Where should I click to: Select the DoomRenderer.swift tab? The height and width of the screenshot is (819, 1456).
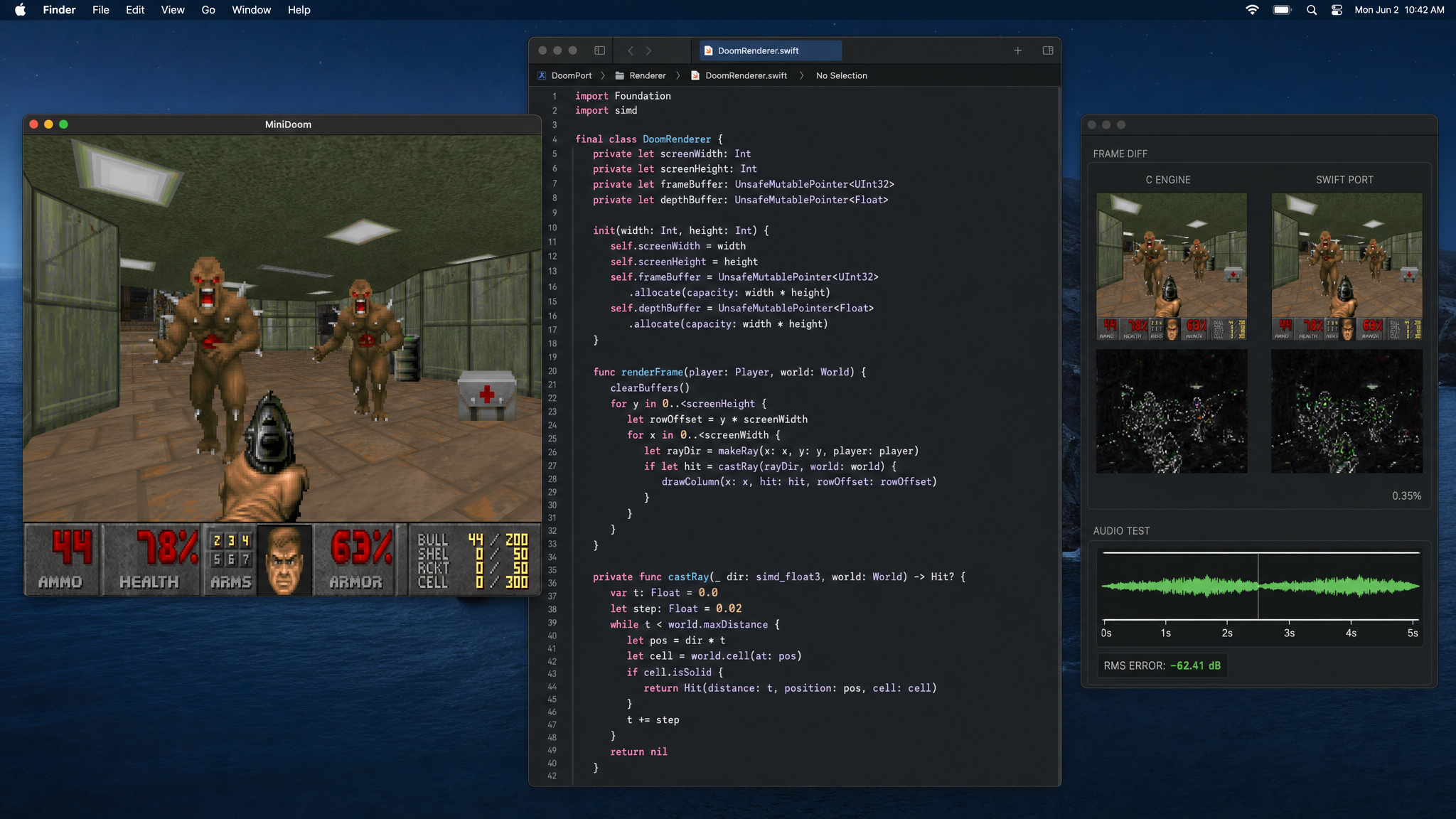tap(771, 50)
